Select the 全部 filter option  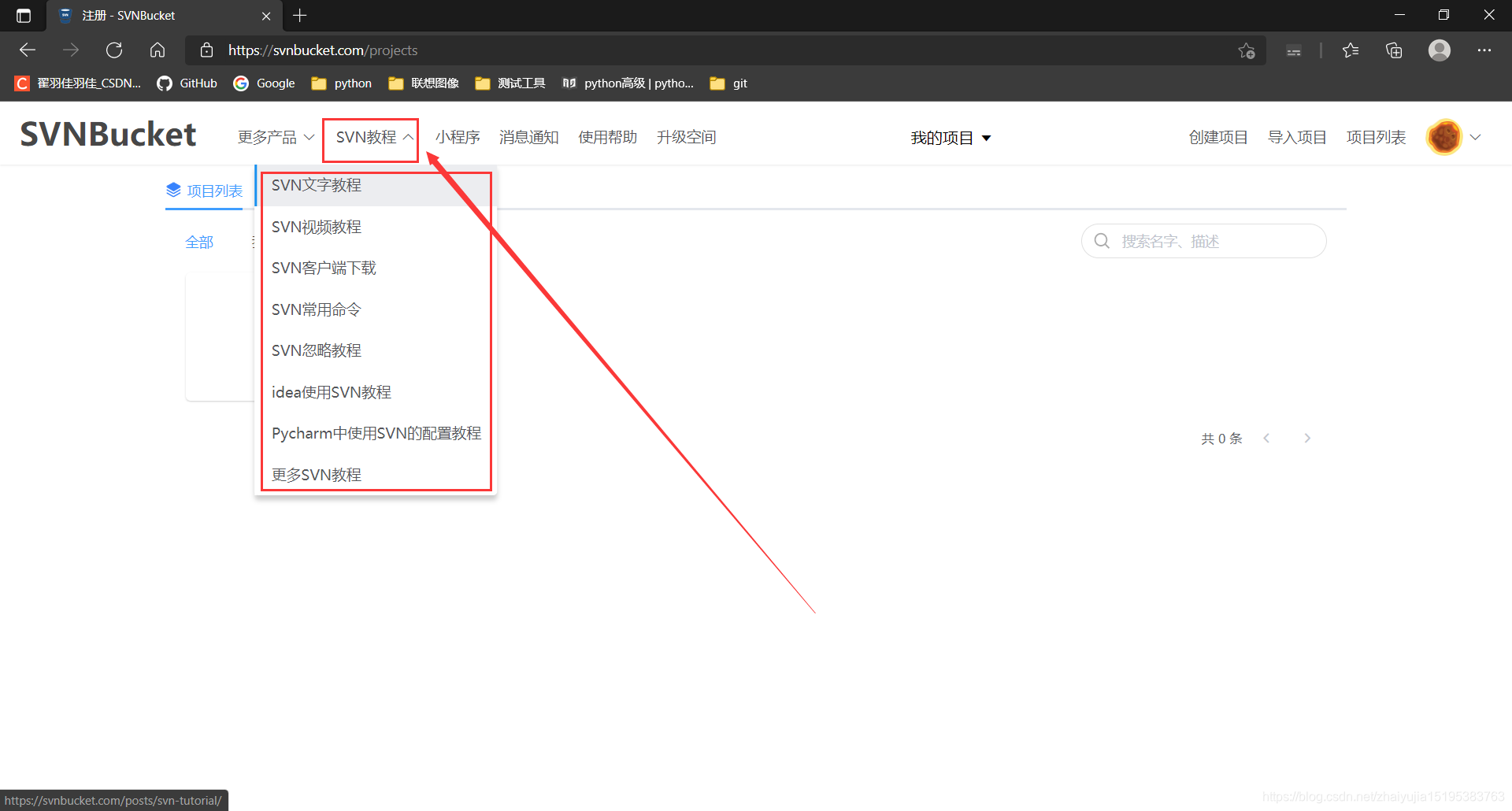click(199, 241)
